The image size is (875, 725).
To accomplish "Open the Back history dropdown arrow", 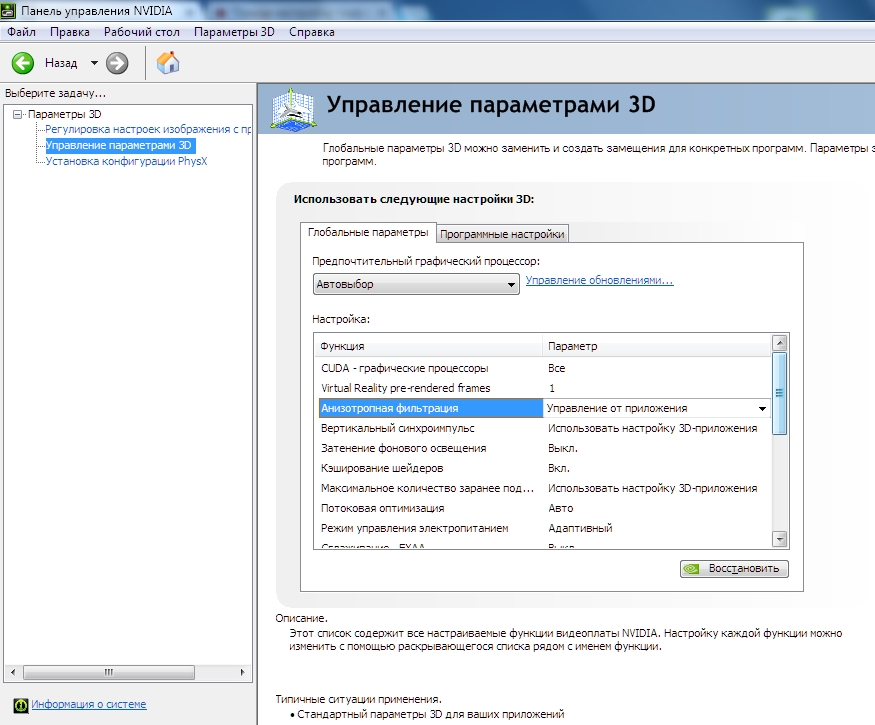I will tap(94, 63).
